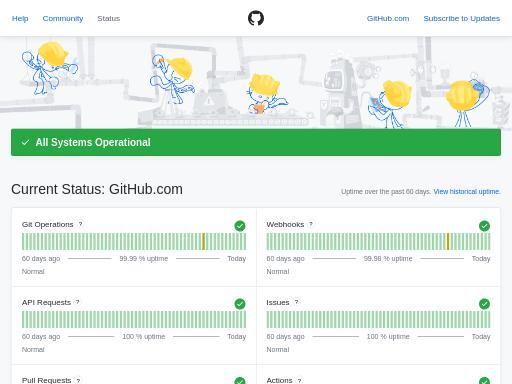Click the Pull Requests component title
Image resolution: width=512 pixels, height=384 pixels.
pyautogui.click(x=47, y=380)
